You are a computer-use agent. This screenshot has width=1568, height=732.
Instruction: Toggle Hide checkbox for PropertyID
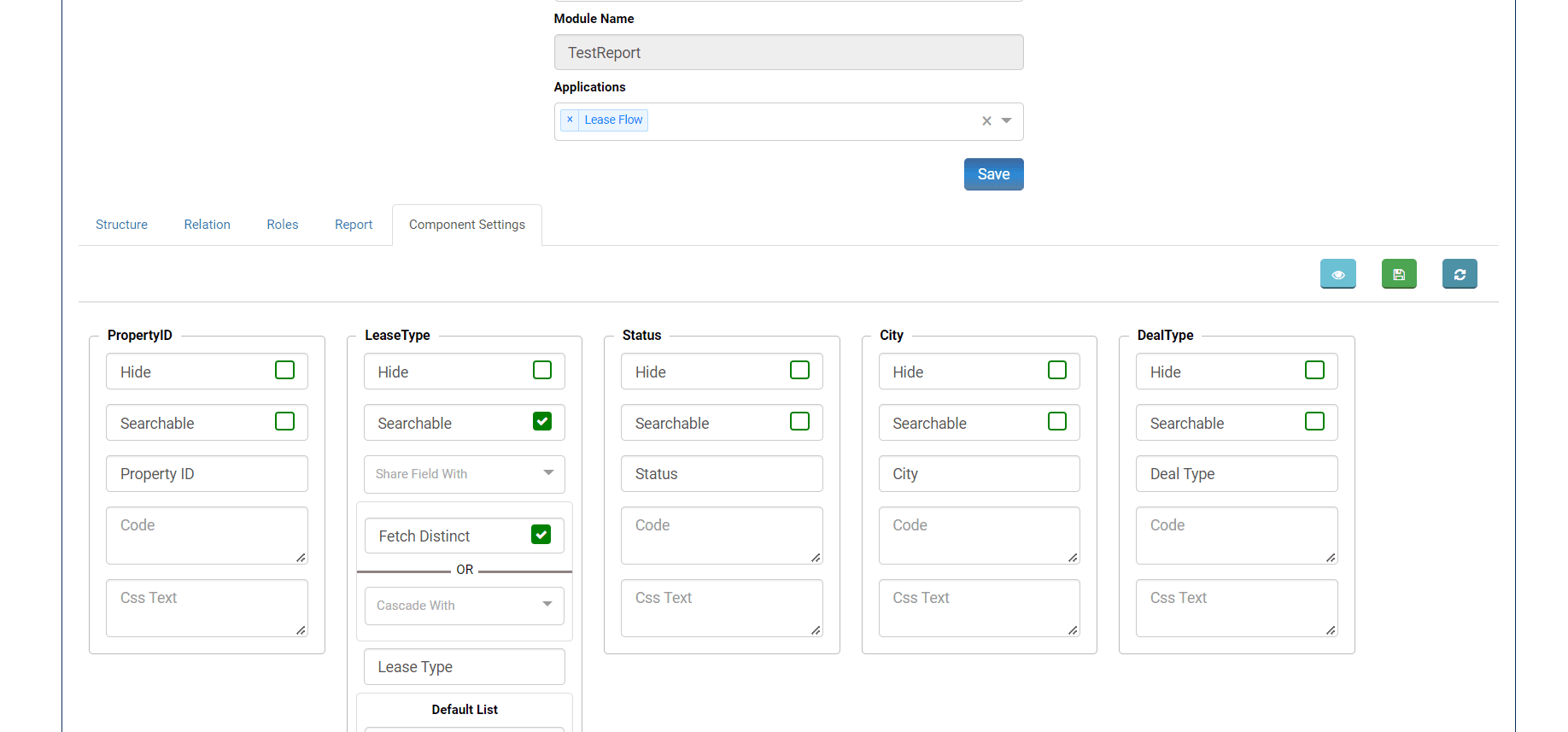[x=284, y=370]
